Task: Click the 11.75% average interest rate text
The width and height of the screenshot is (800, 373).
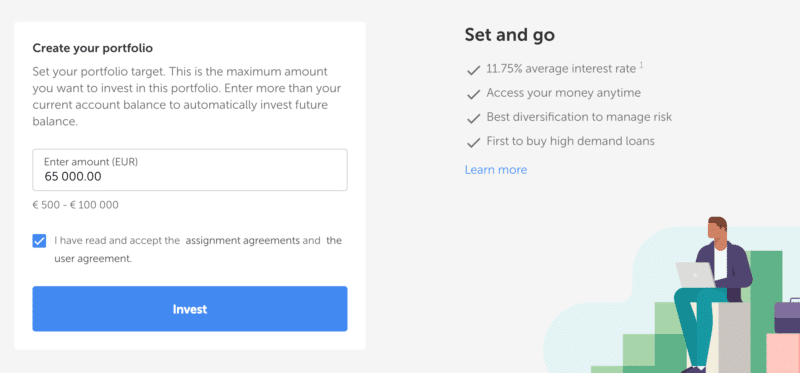Action: [561, 68]
